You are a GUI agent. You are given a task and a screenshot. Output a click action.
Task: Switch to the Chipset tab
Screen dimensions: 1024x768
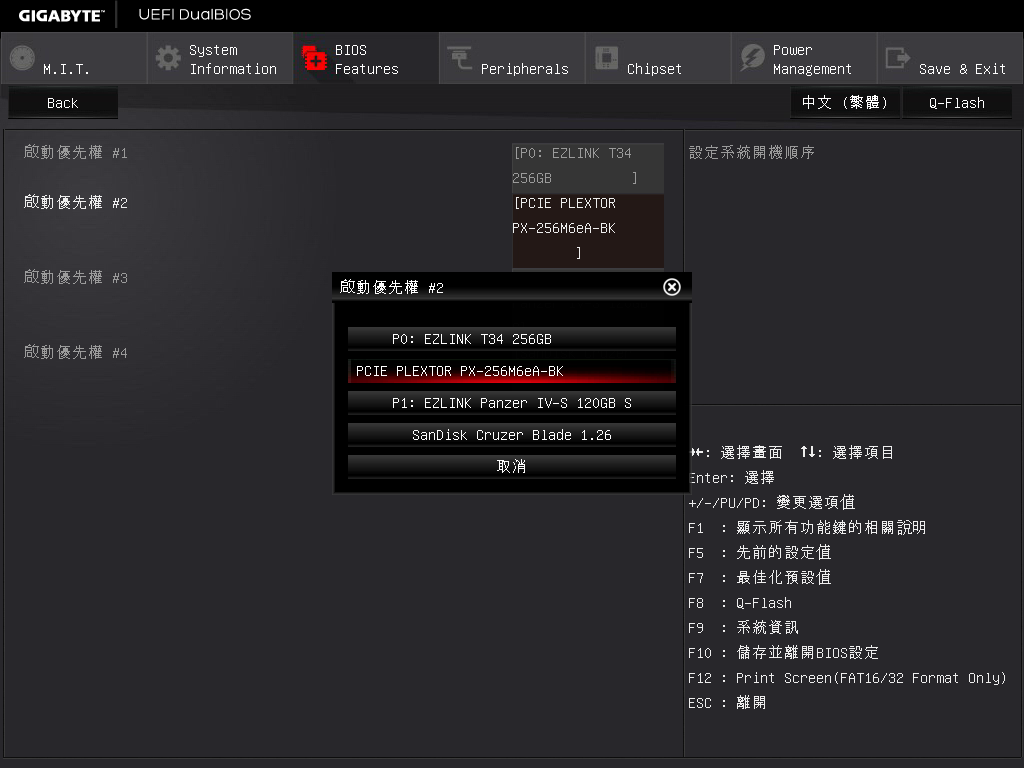click(x=654, y=69)
